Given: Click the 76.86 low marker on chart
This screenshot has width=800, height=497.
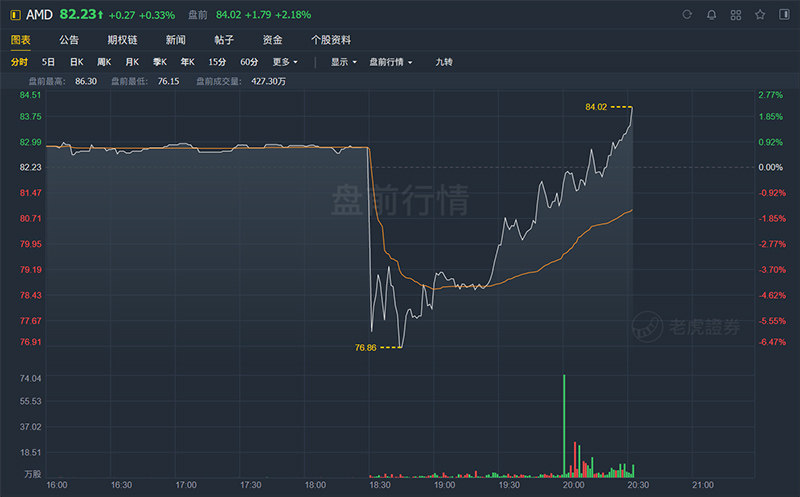Looking at the screenshot, I should coord(365,347).
